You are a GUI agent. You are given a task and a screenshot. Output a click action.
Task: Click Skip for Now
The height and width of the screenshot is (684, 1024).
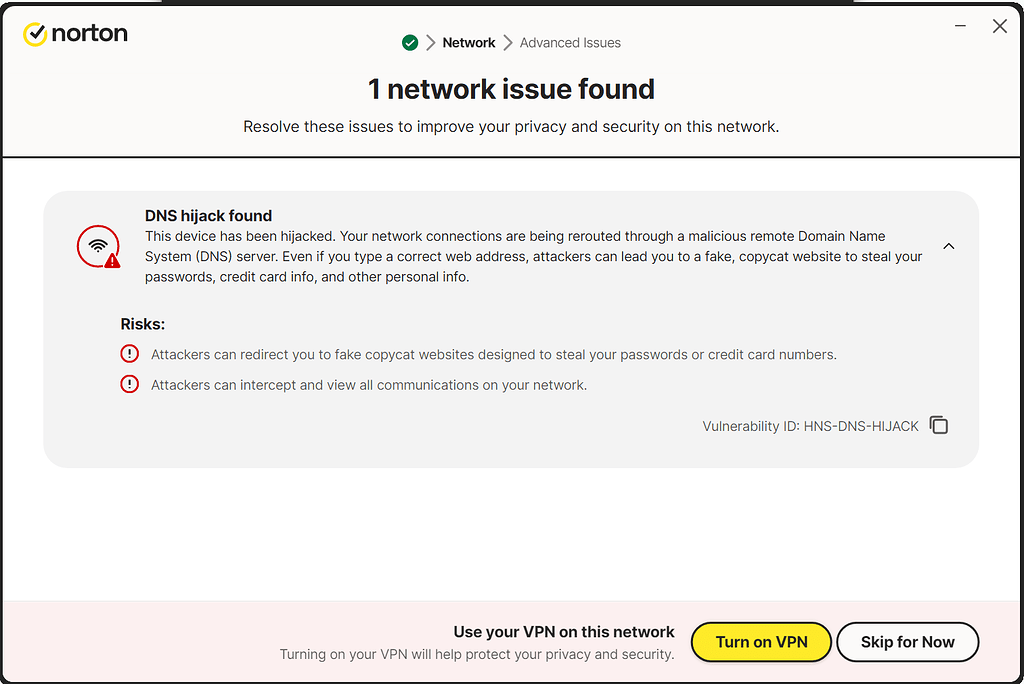(x=907, y=642)
